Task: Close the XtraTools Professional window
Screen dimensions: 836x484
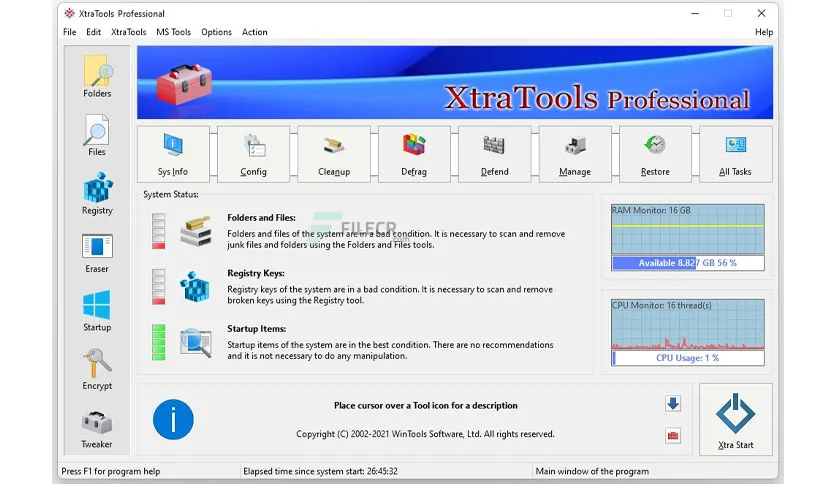Action: coord(761,13)
